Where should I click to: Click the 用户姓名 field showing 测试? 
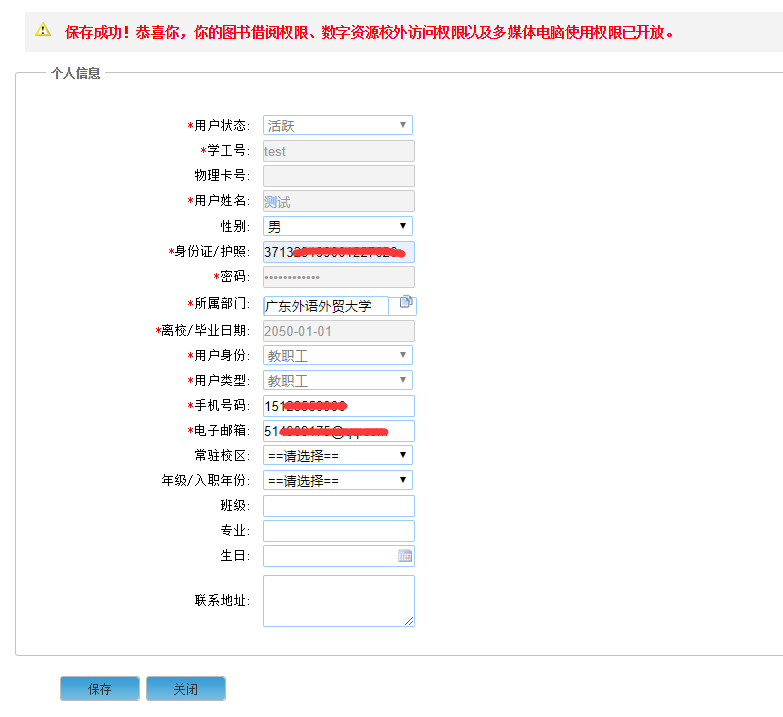339,201
